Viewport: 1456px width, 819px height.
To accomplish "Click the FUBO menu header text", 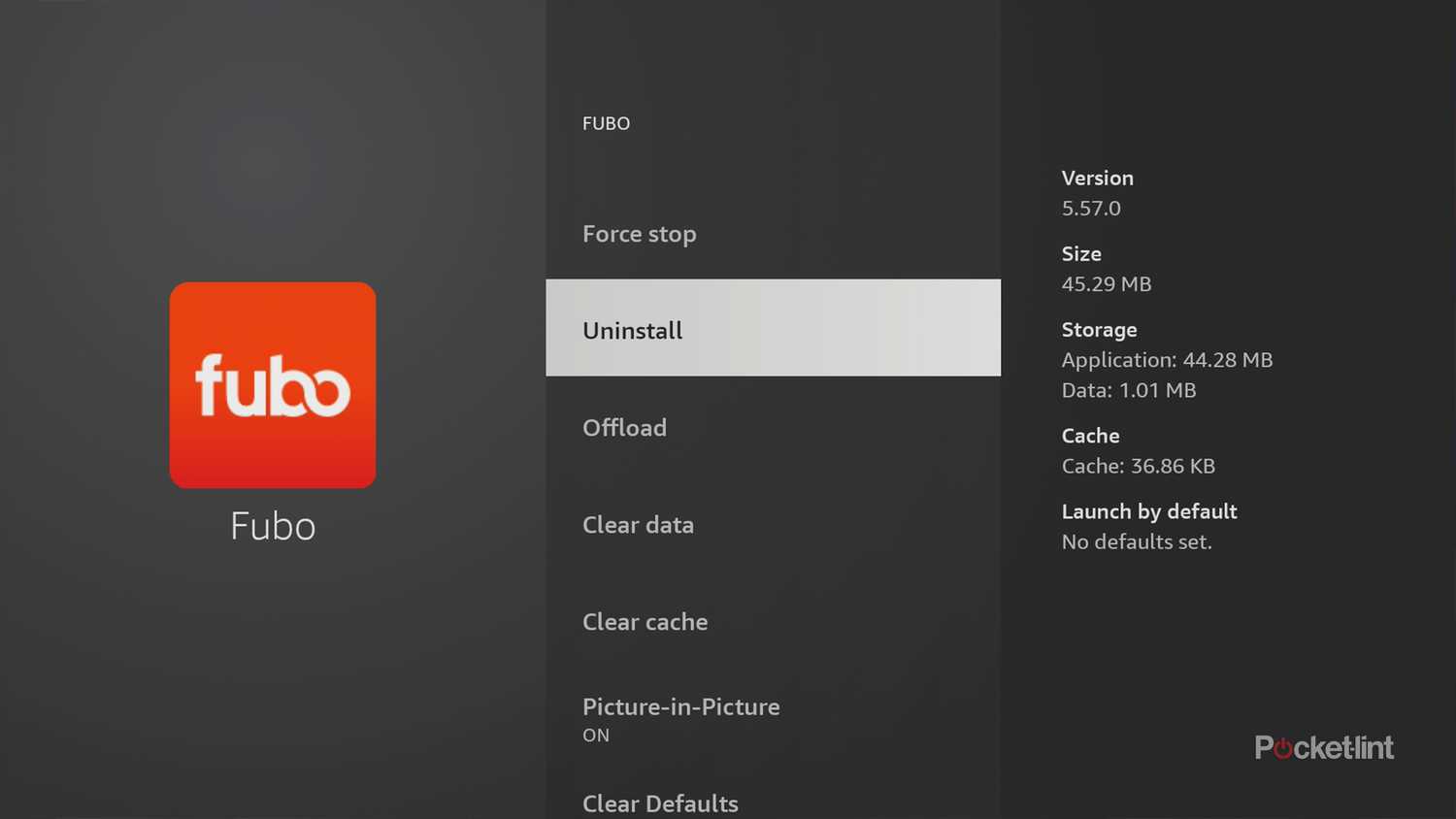I will point(606,123).
